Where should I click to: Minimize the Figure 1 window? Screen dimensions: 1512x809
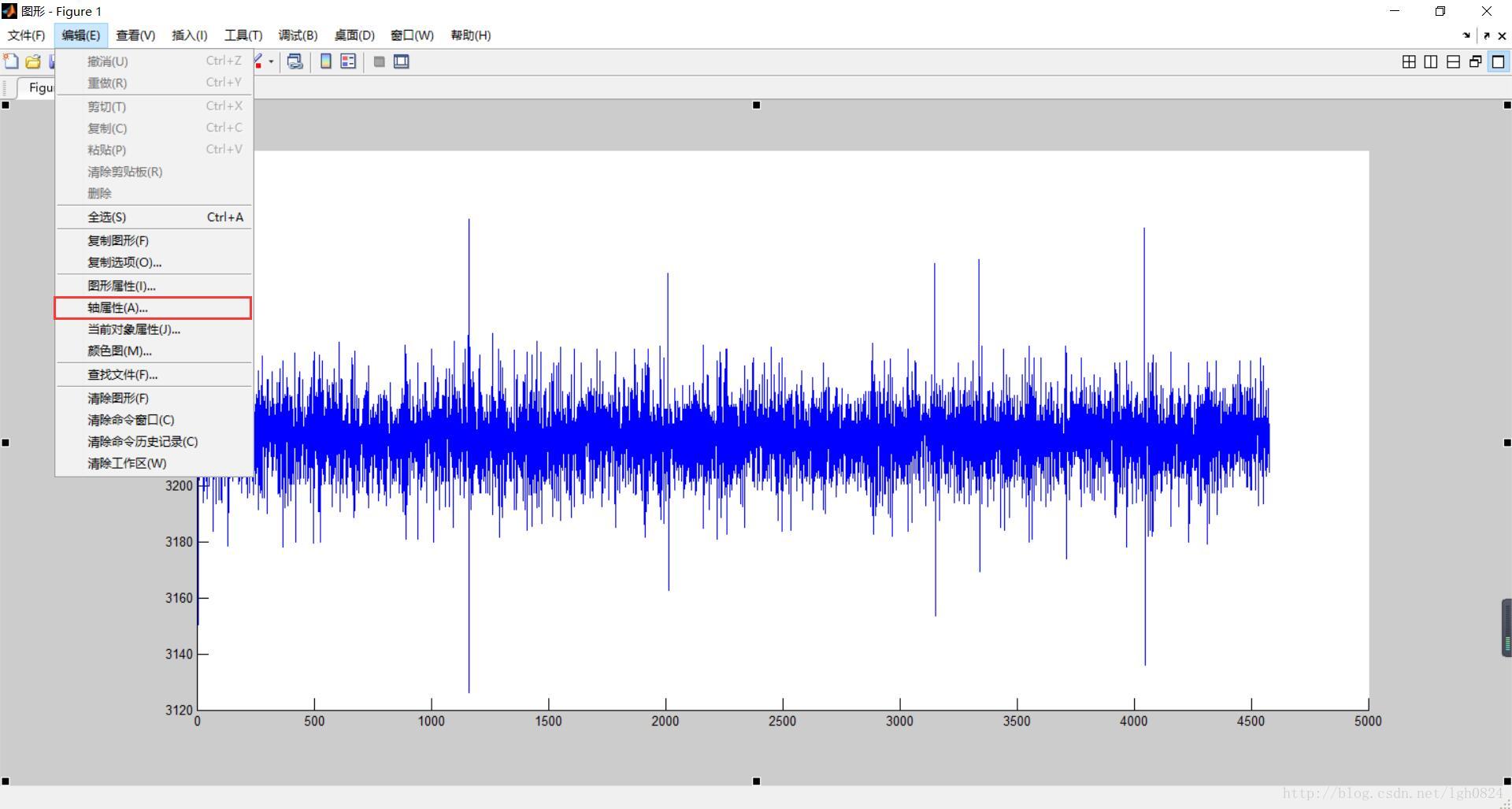[1395, 11]
